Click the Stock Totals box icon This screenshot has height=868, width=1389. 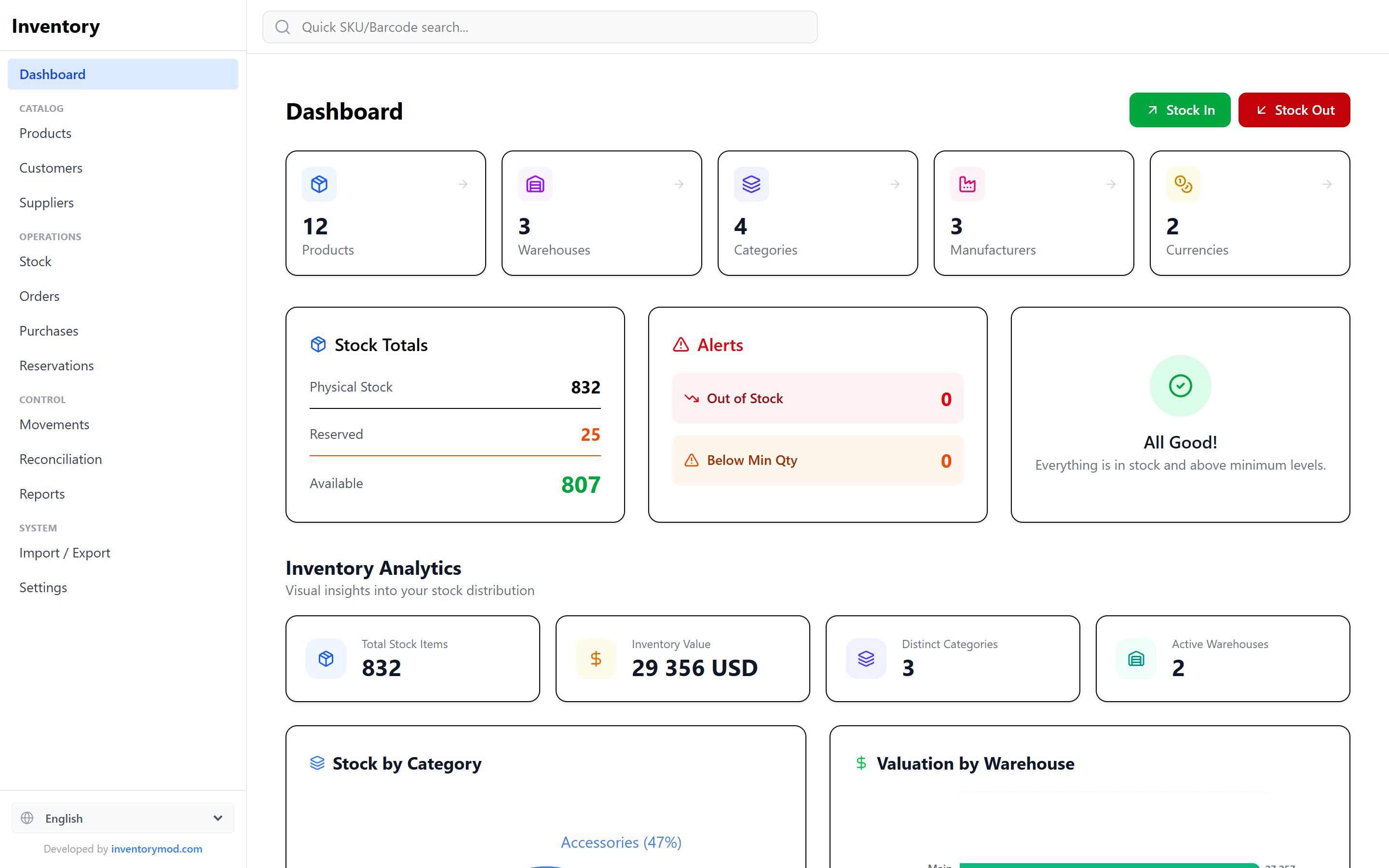[x=318, y=344]
